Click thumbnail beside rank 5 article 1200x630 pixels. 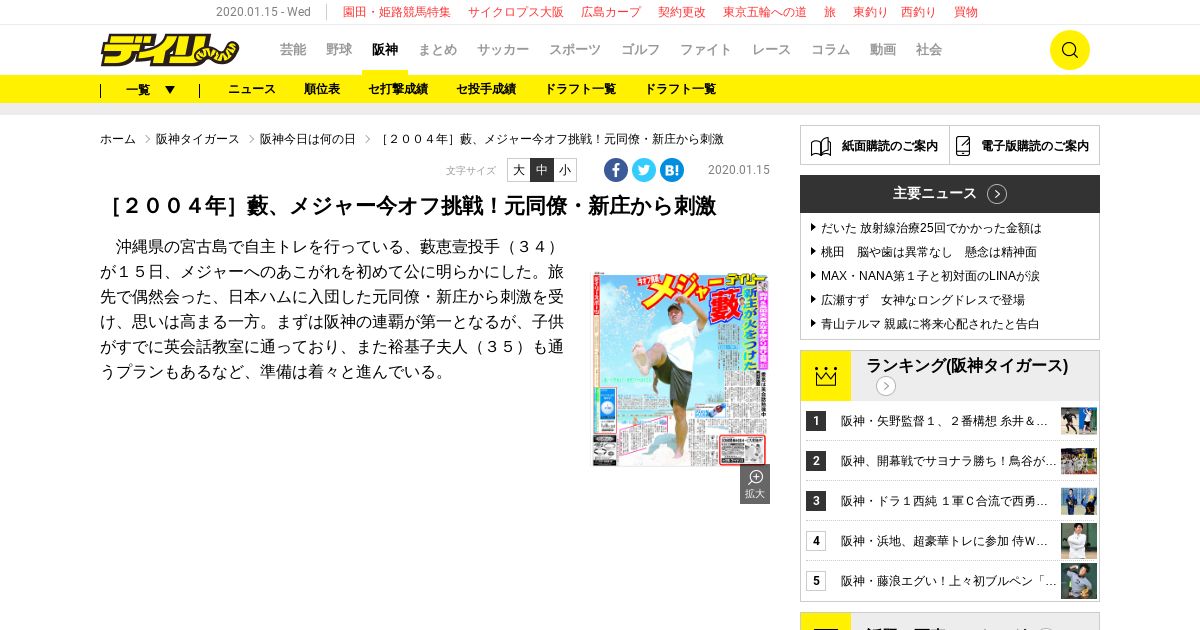[x=1079, y=581]
